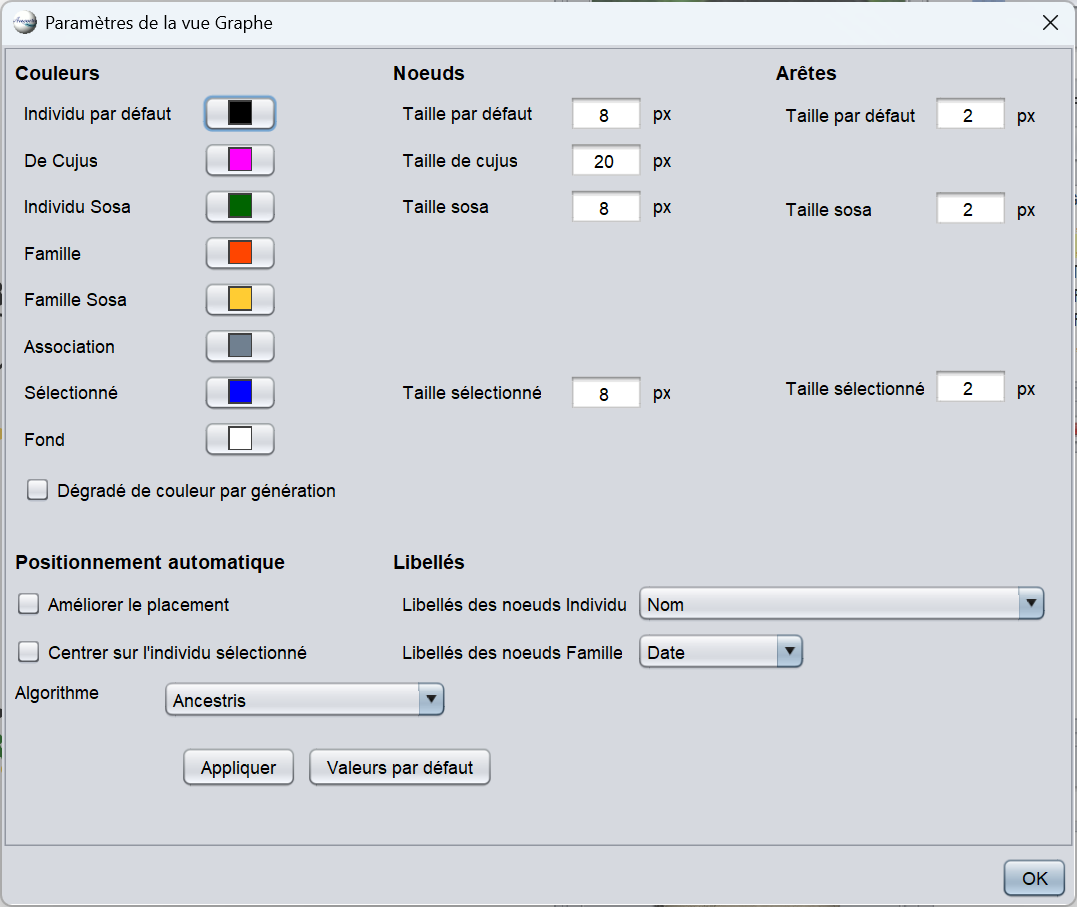Click the Appliquer button
The width and height of the screenshot is (1077, 907).
coord(238,768)
